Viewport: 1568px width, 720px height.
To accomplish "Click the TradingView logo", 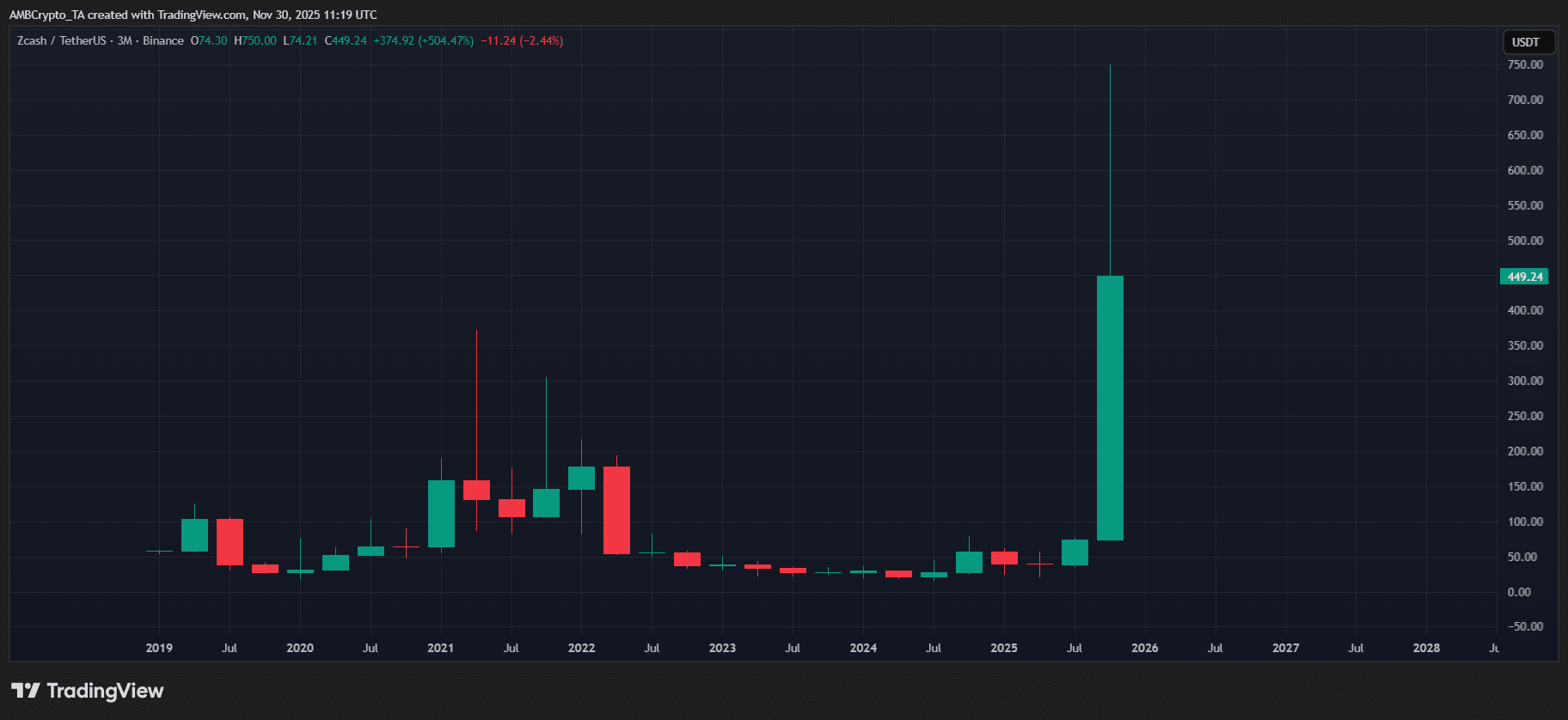I will point(87,691).
